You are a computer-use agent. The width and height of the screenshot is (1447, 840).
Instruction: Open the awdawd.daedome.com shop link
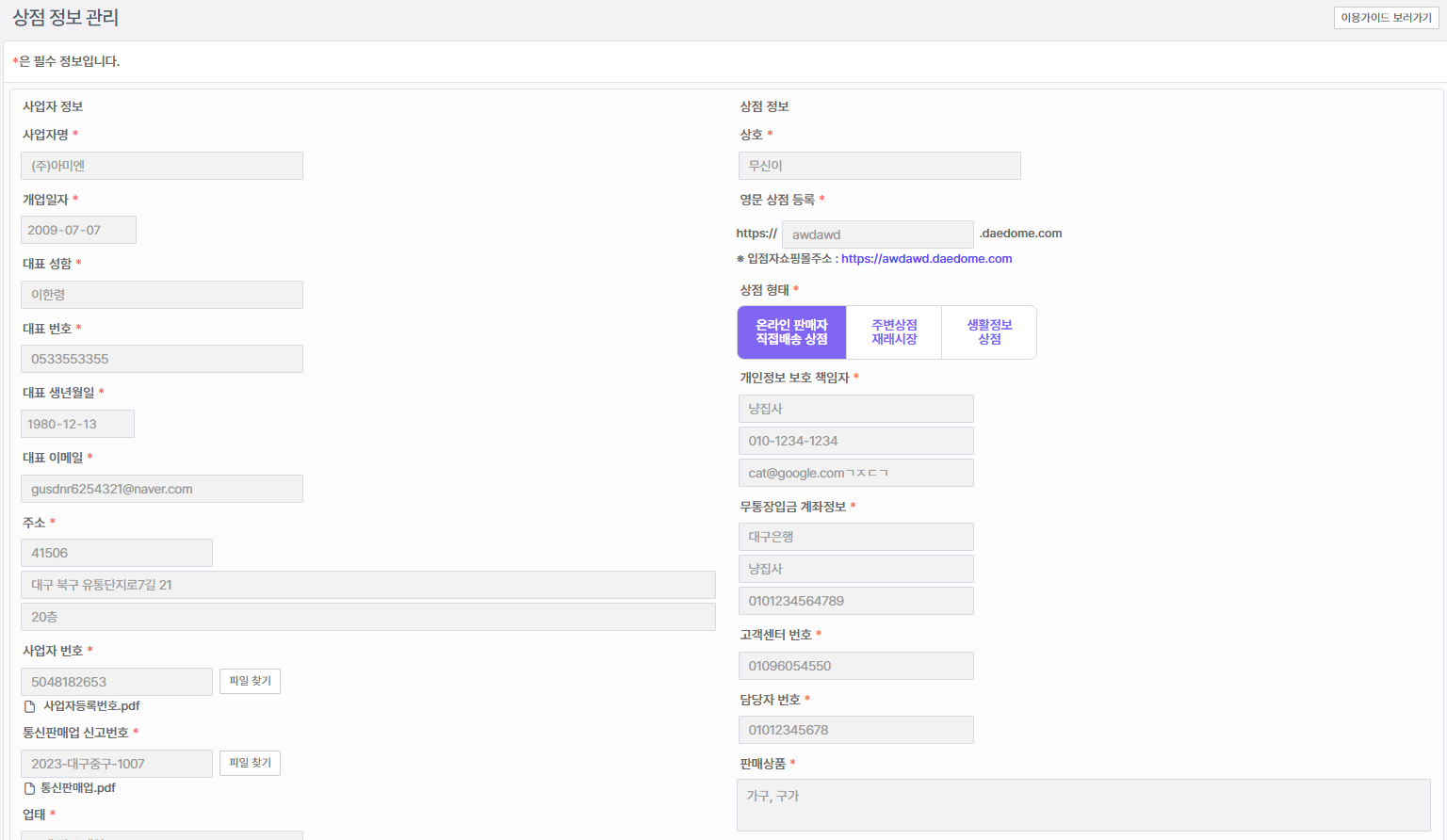click(926, 259)
